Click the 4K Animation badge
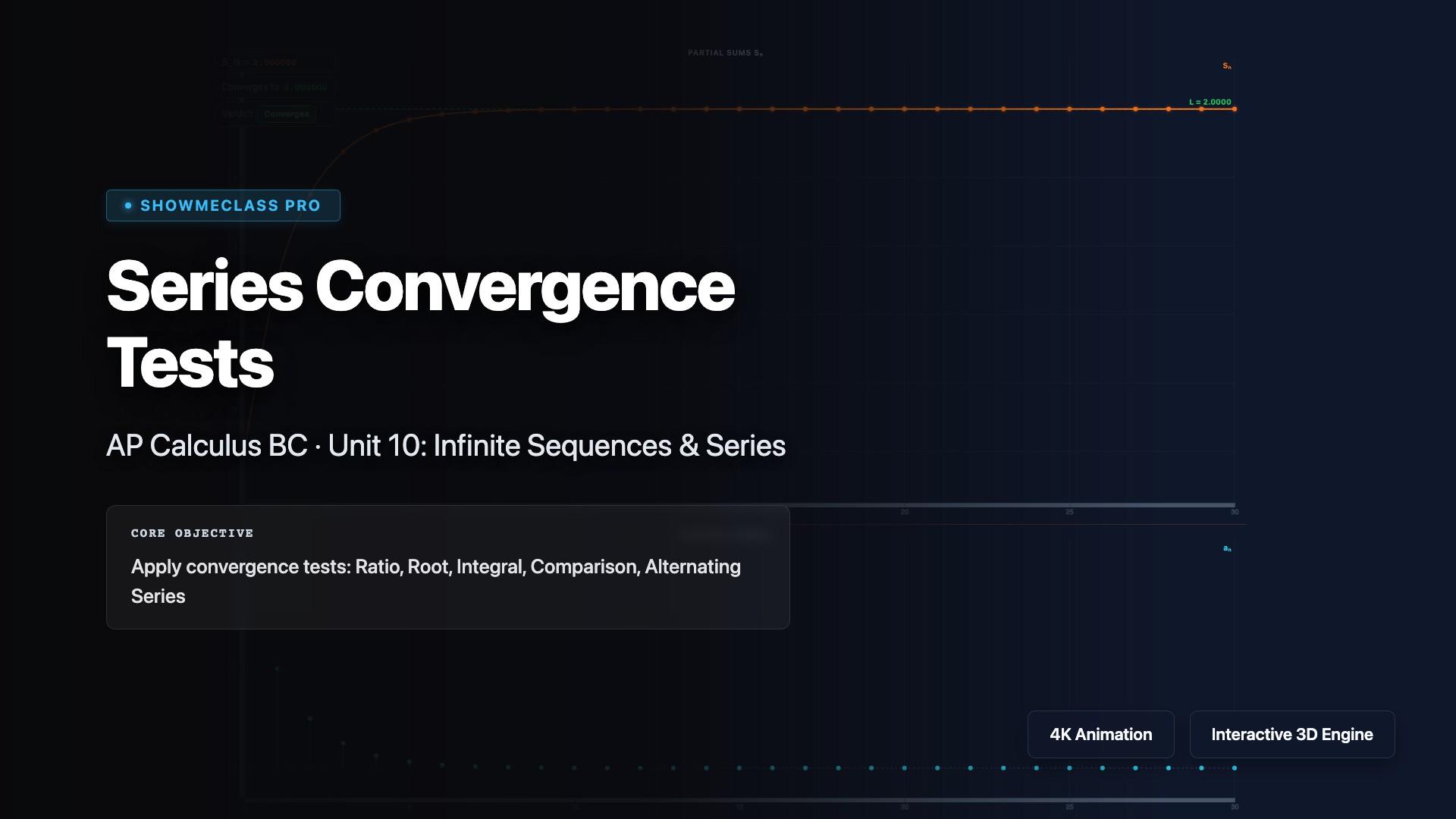The width and height of the screenshot is (1456, 819). pos(1100,734)
